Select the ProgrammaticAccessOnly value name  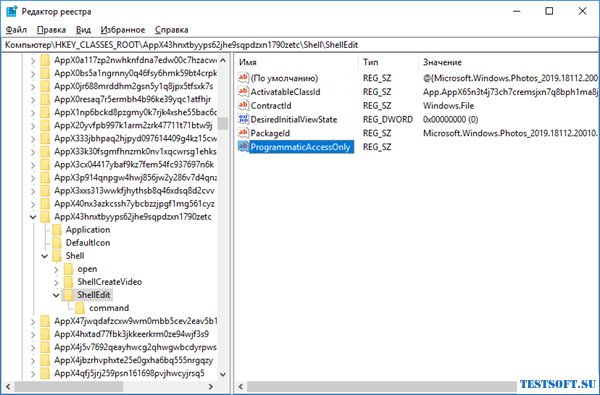(300, 147)
